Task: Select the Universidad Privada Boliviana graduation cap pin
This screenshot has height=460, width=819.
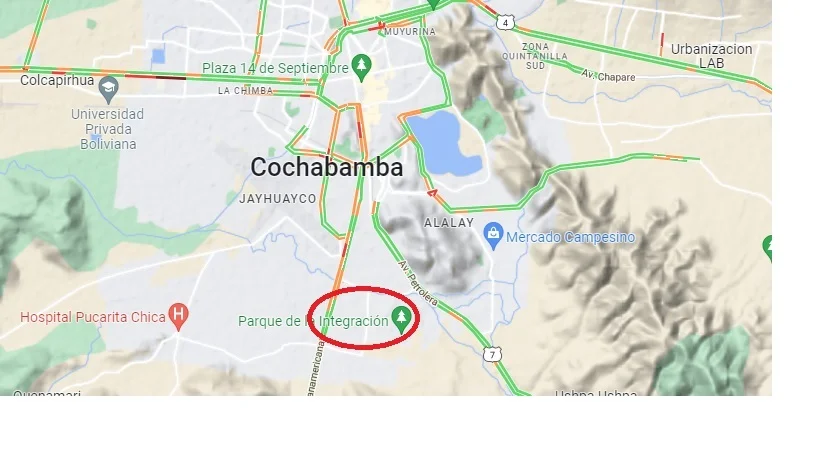Action: click(x=109, y=89)
